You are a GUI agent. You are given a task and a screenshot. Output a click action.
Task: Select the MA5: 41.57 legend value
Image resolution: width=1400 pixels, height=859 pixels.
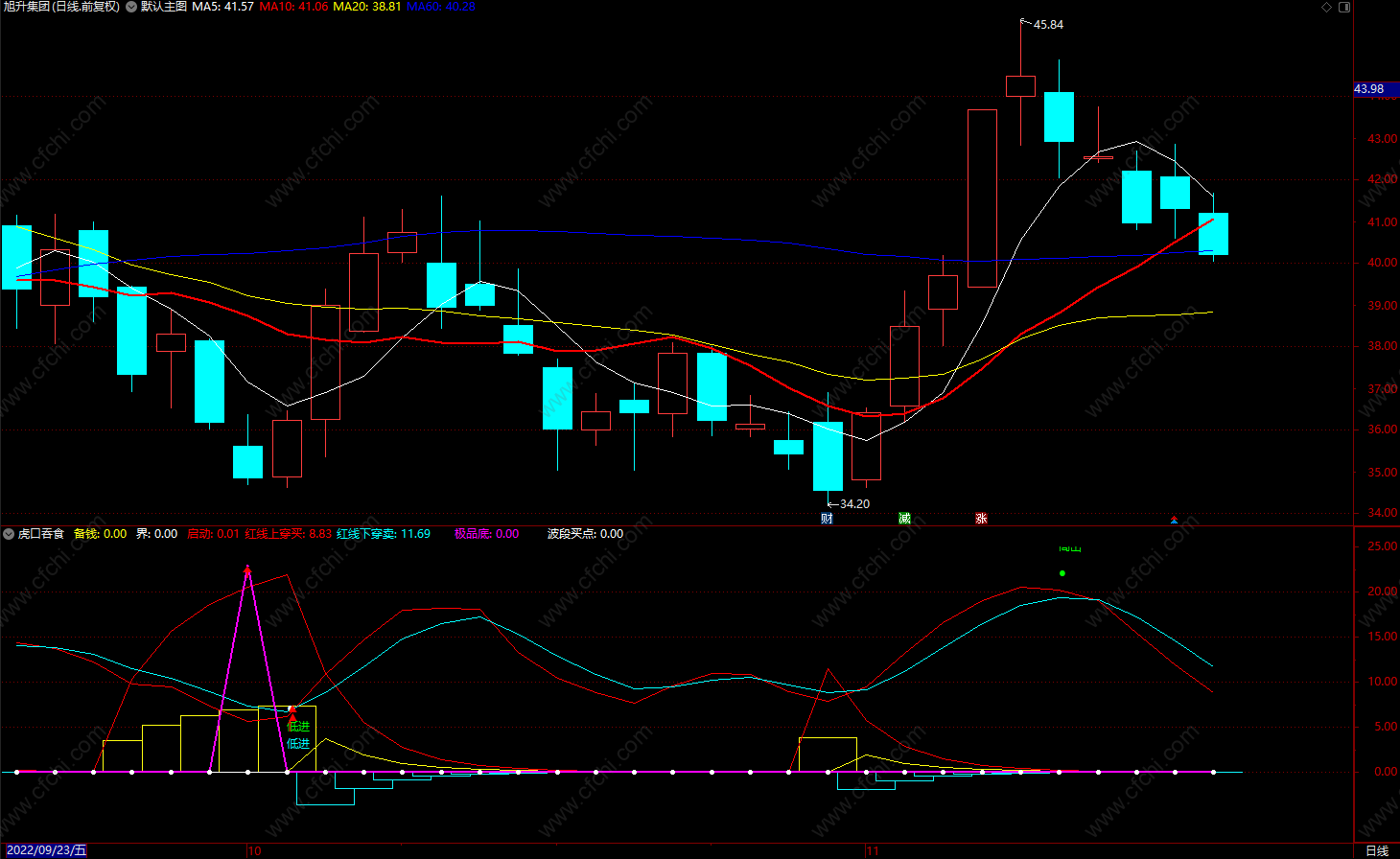[222, 7]
